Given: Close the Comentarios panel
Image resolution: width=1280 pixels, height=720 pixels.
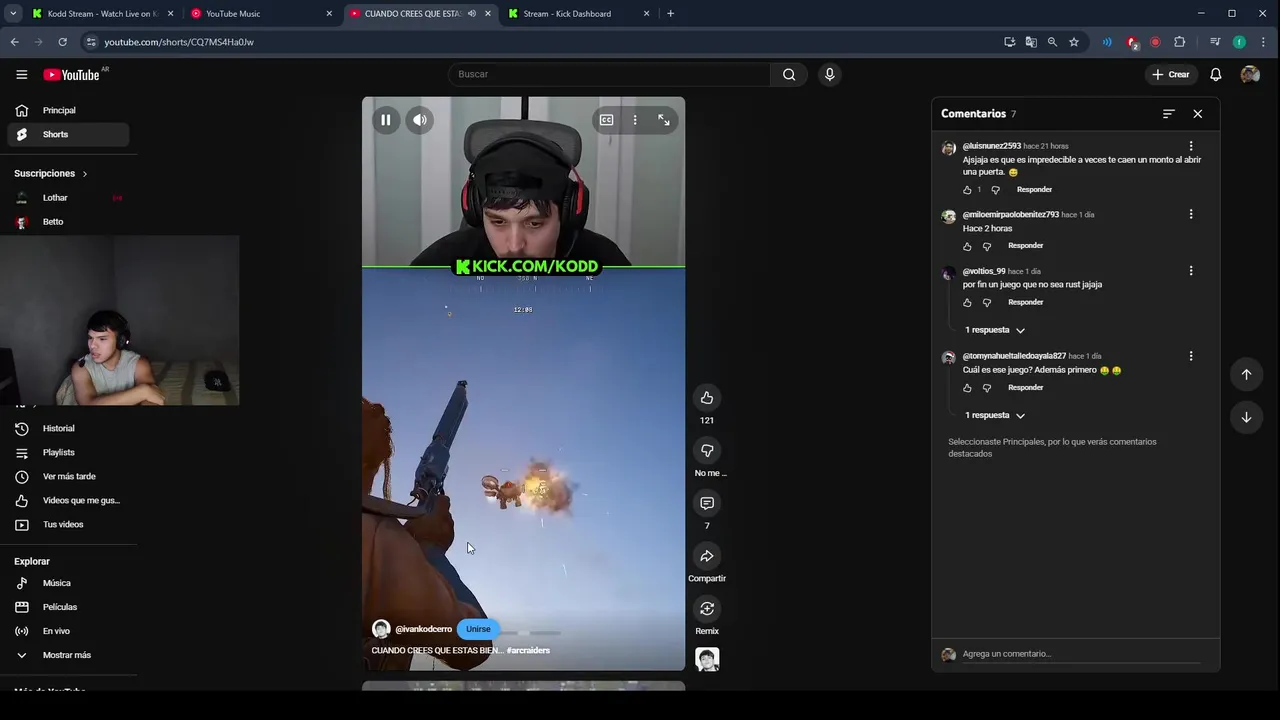Looking at the screenshot, I should point(1198,114).
